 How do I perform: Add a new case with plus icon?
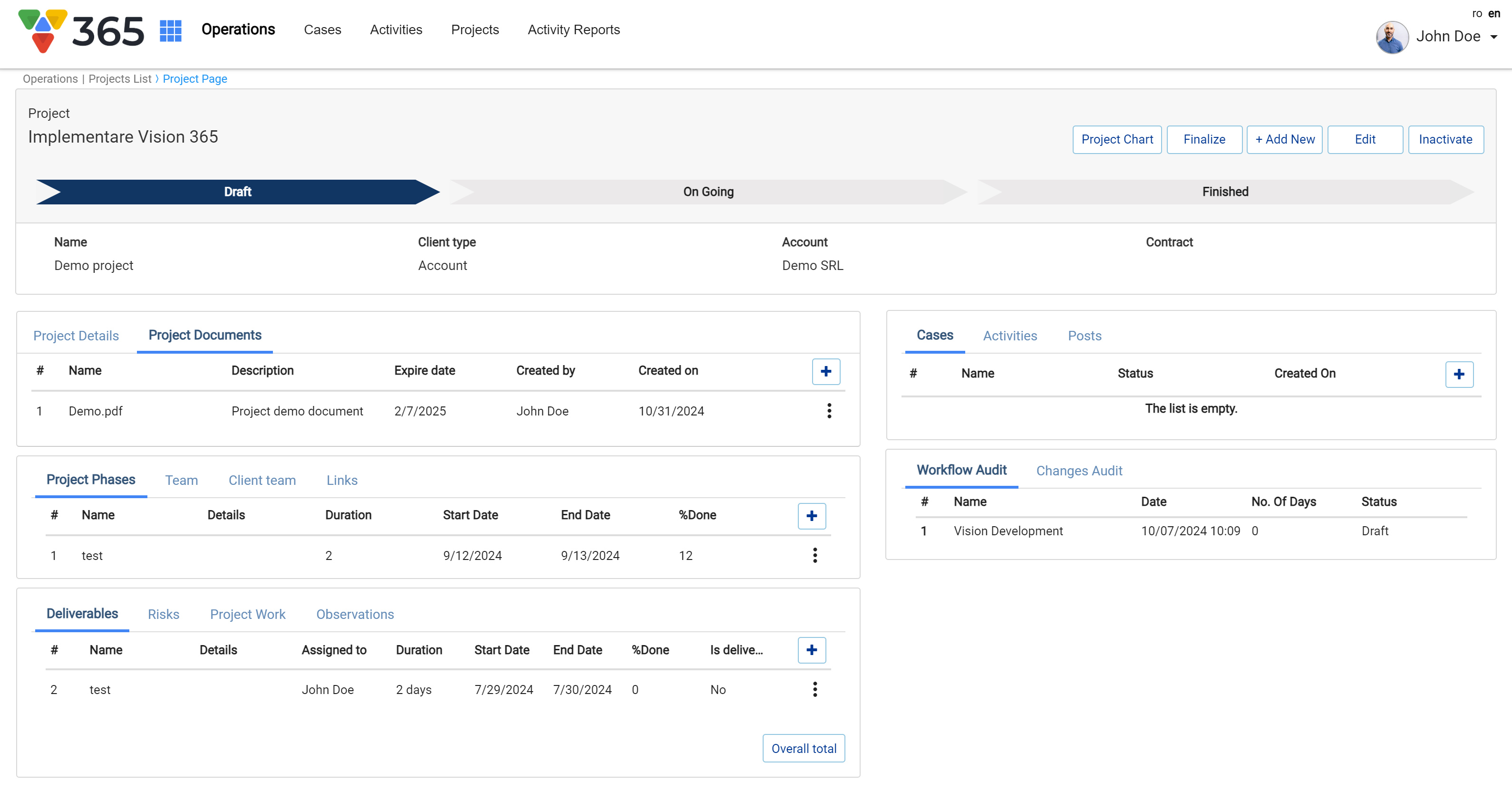point(1459,375)
